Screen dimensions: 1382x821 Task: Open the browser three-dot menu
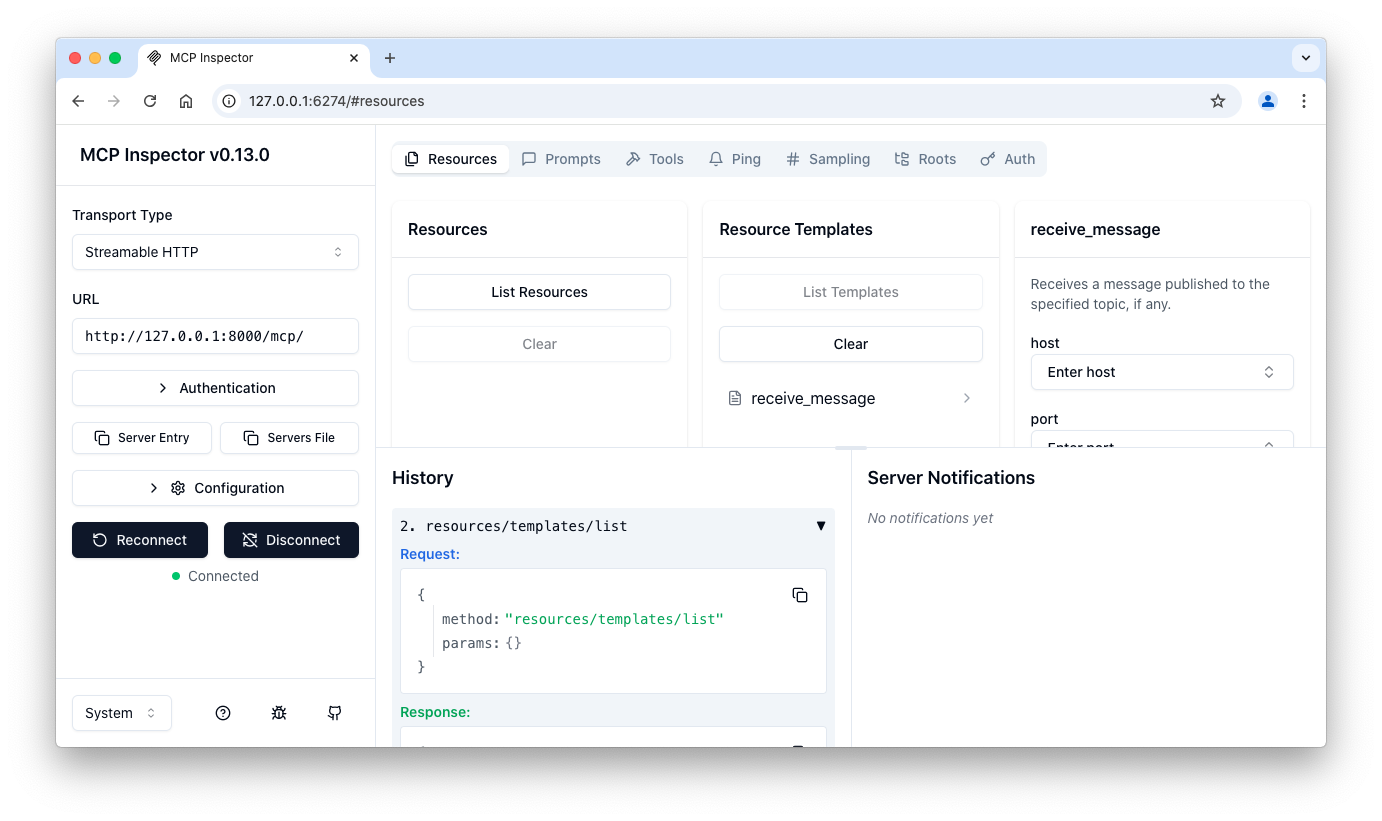[x=1304, y=101]
